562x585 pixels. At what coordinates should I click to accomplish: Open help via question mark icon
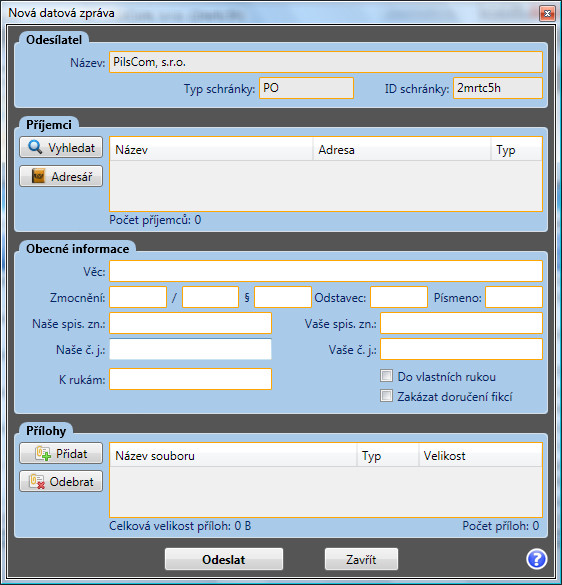click(x=536, y=559)
